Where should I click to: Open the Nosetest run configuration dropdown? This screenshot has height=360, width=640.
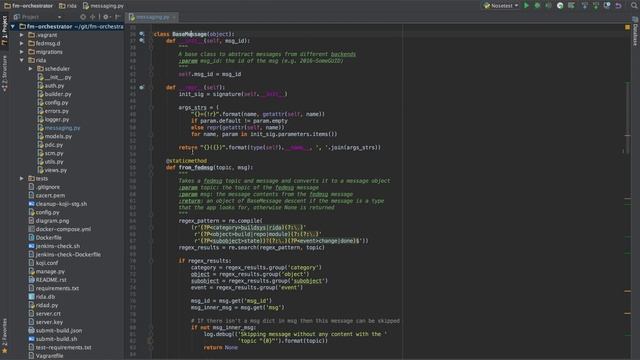(x=501, y=6)
